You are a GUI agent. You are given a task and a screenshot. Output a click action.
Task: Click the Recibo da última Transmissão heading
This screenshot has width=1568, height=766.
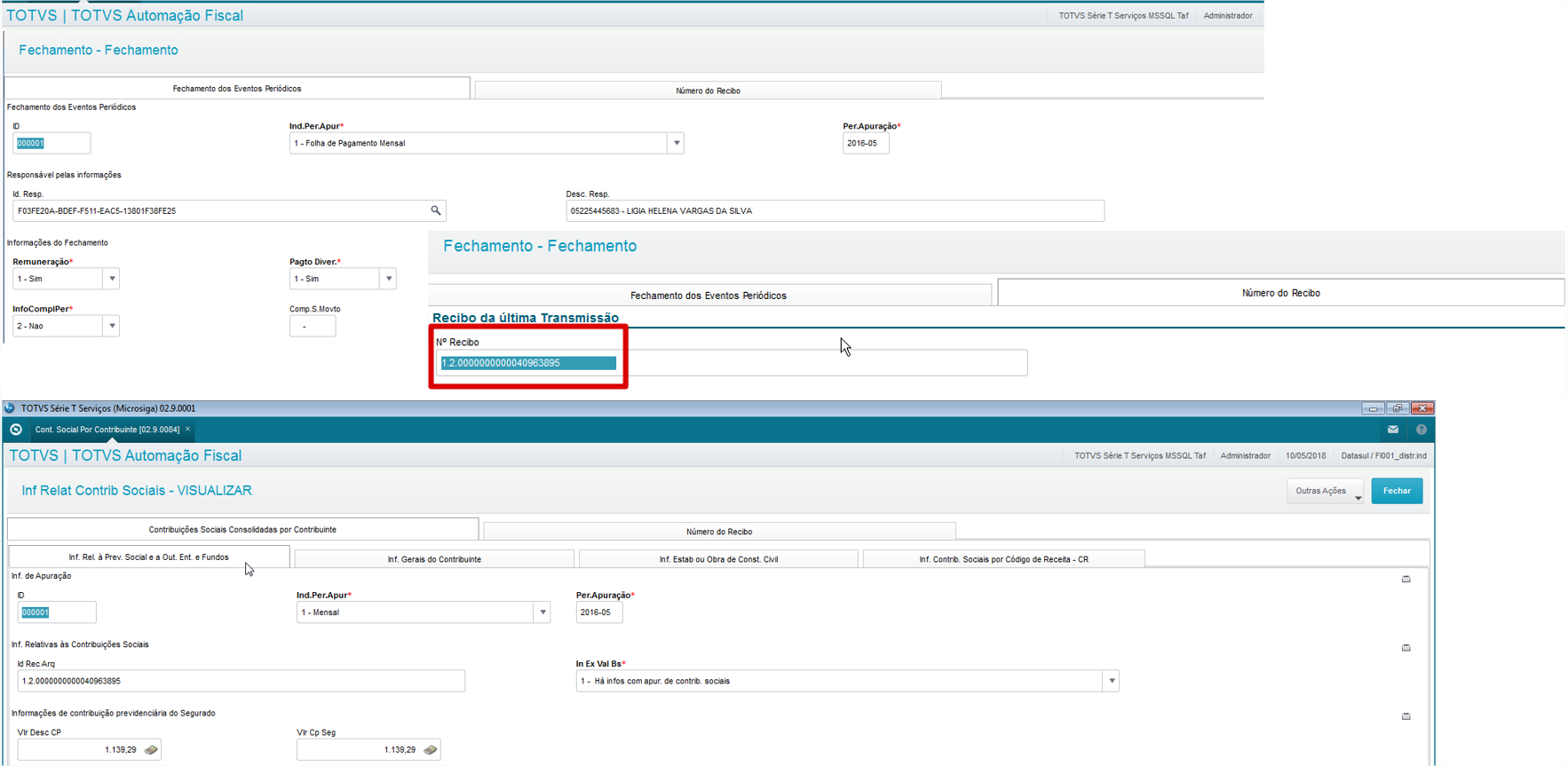pyautogui.click(x=526, y=318)
